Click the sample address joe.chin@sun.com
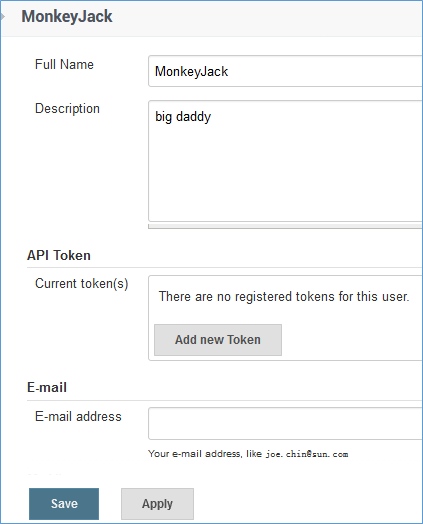The height and width of the screenshot is (524, 423). pos(307,454)
